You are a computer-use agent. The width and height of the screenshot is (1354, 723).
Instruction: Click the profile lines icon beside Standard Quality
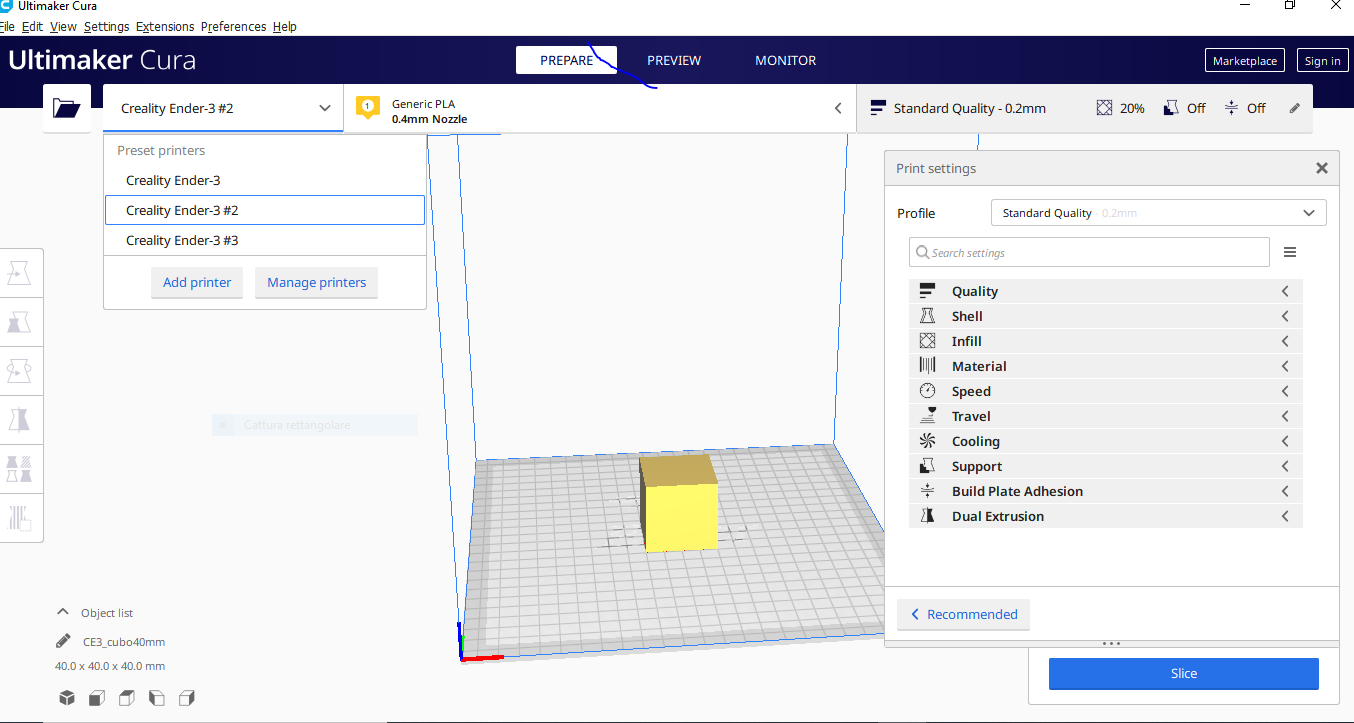(x=878, y=108)
